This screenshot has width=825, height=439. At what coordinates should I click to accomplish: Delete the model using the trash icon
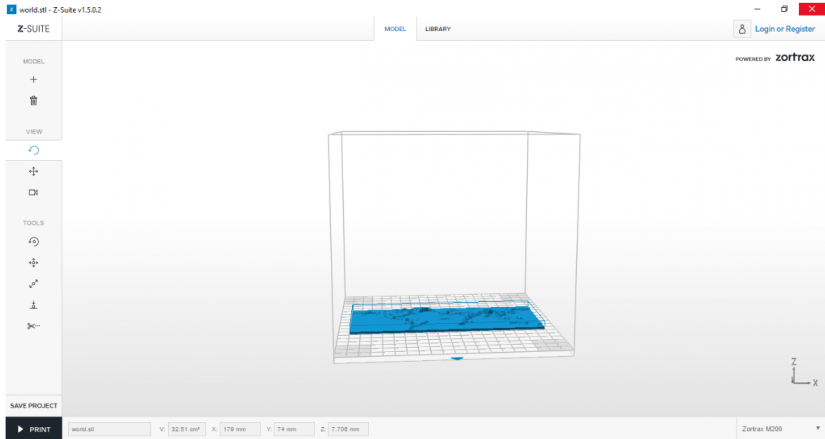33,101
